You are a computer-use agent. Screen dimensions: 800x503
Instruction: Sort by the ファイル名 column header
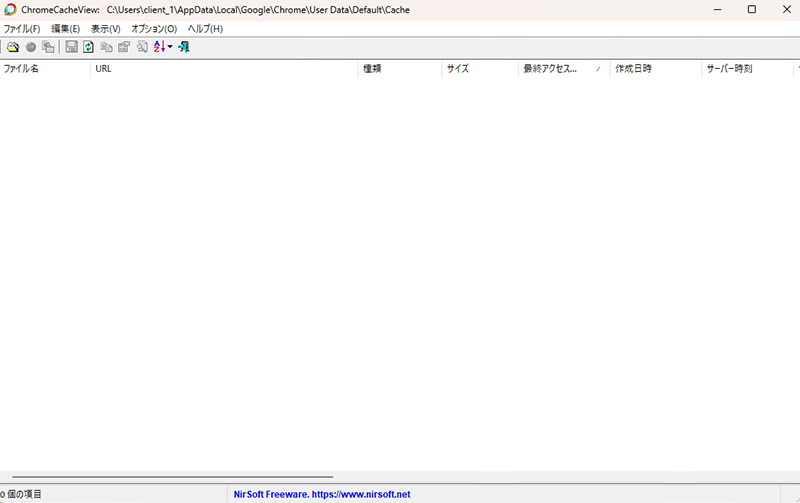[44, 69]
